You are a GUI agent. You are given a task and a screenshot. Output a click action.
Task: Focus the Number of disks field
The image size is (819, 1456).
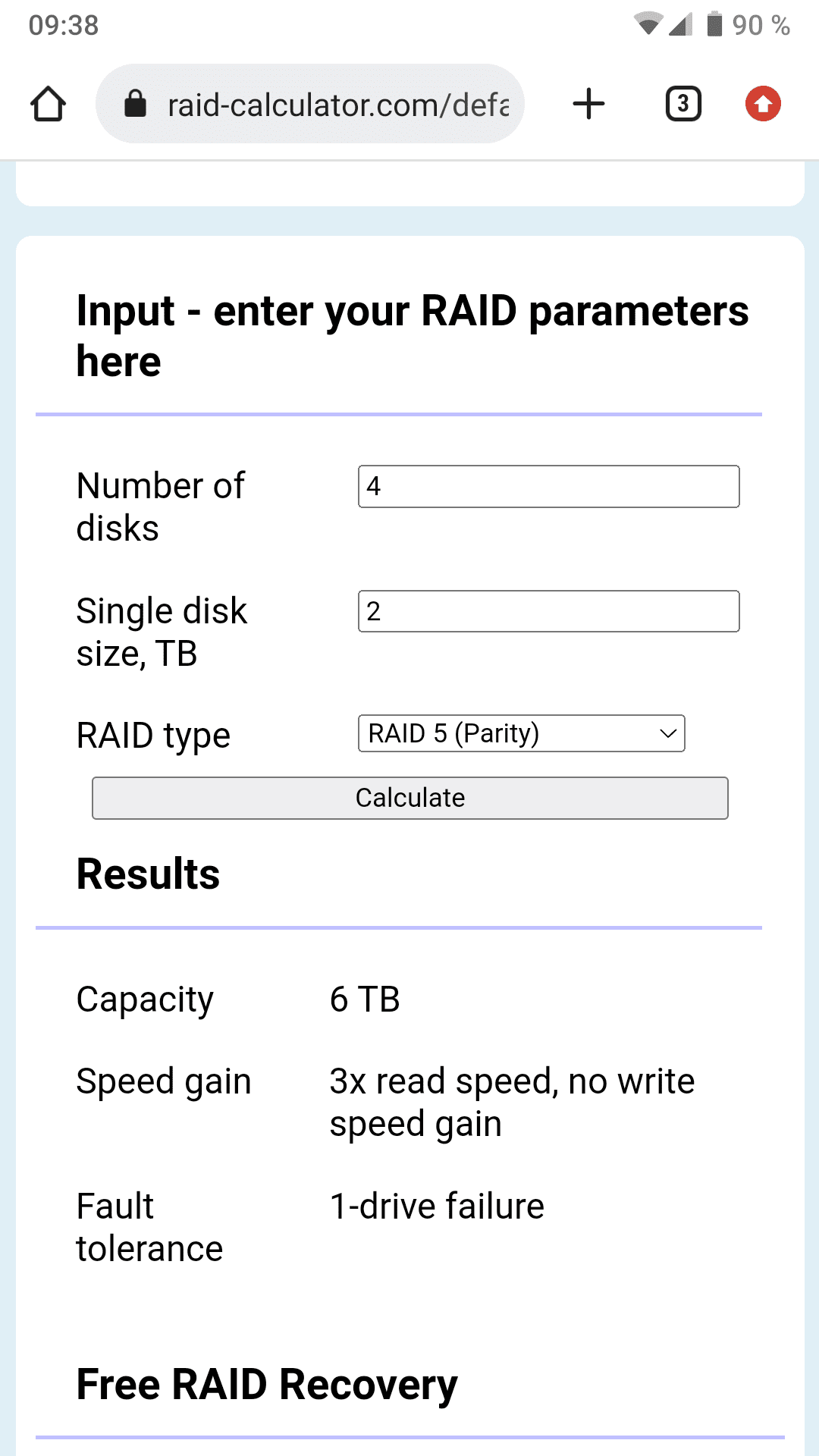[548, 486]
